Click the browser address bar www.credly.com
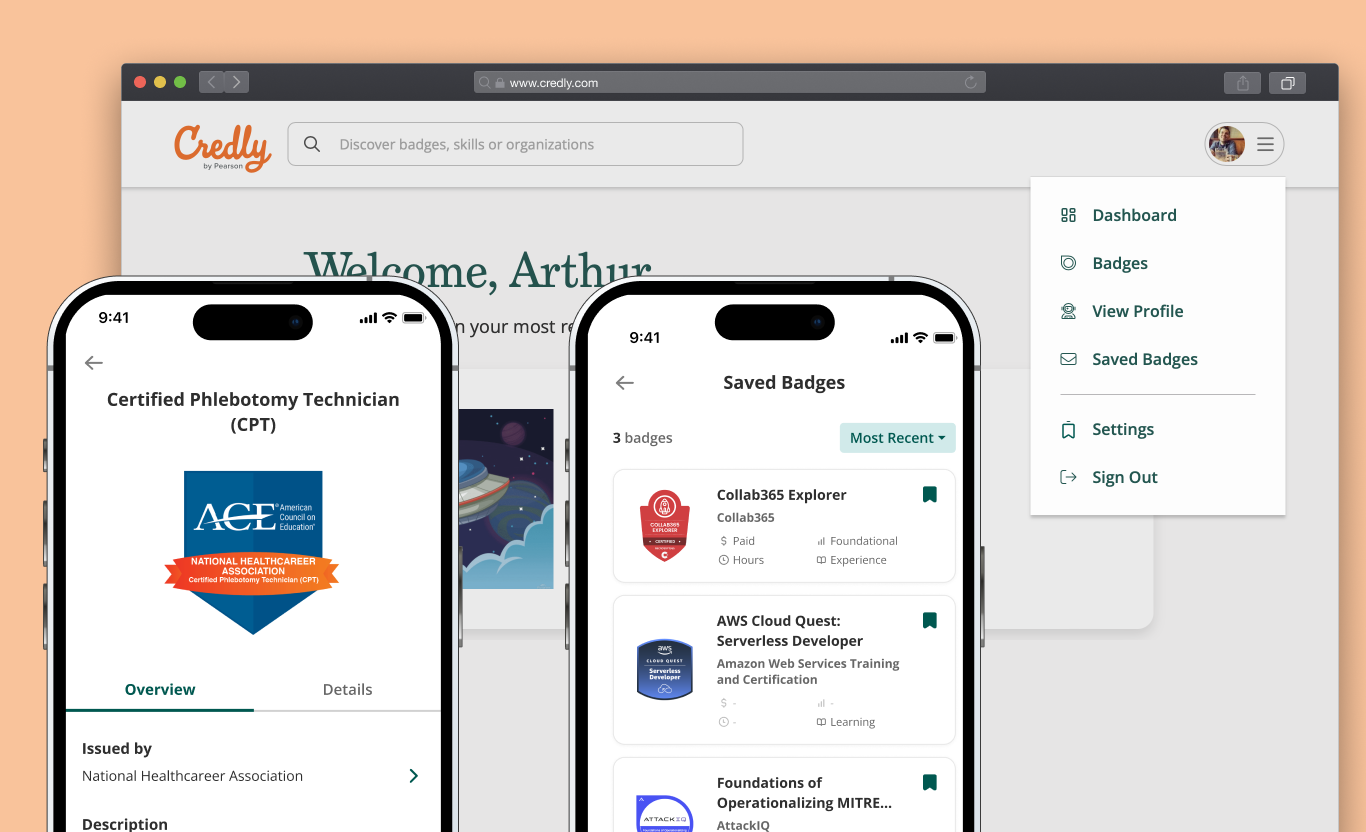The width and height of the screenshot is (1366, 832). [730, 83]
